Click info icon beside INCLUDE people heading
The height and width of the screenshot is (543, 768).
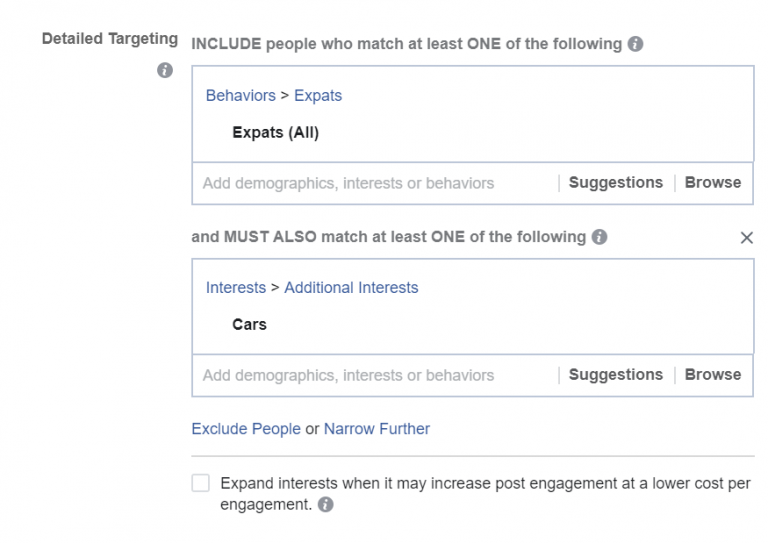click(x=635, y=44)
